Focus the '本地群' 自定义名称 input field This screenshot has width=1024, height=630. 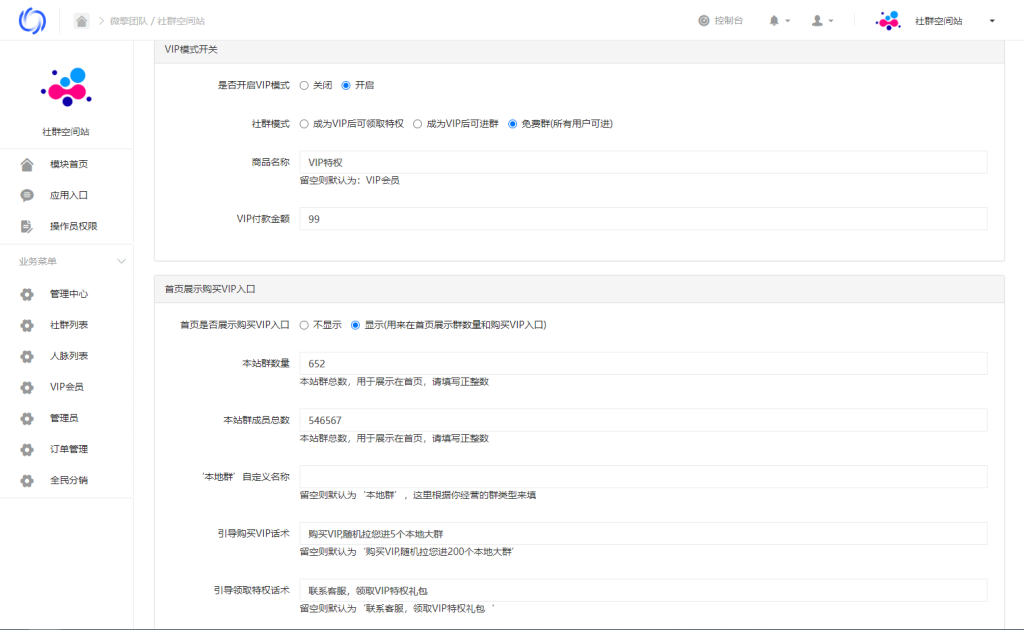coord(643,477)
